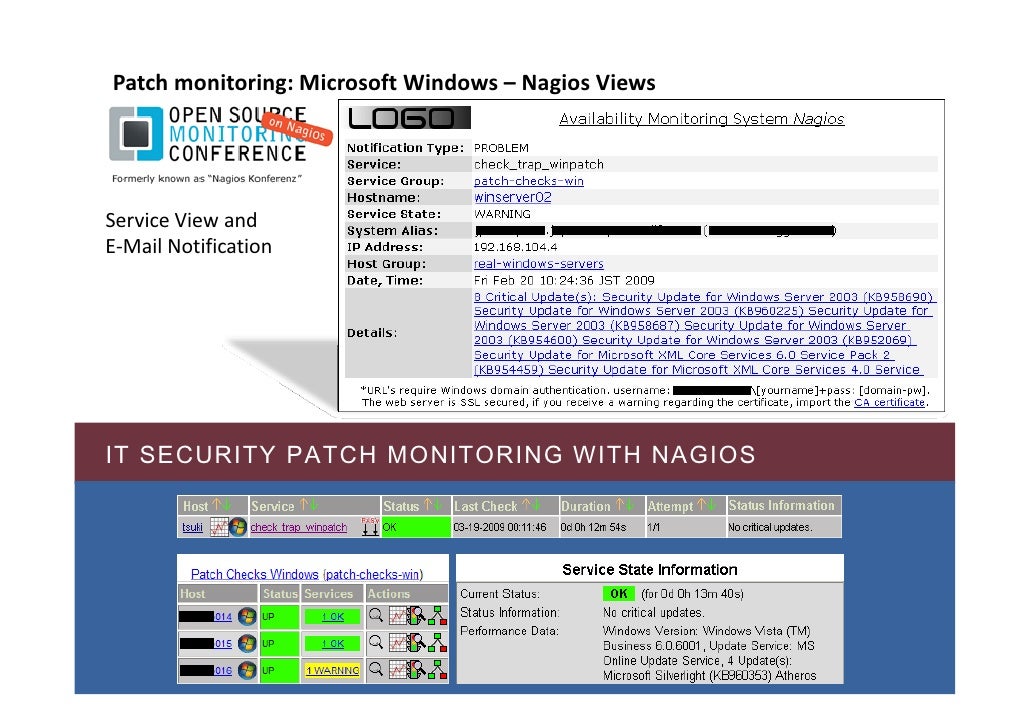Viewport: 1030px width, 728px height.
Task: Open the graph icon for host 014
Action: click(x=397, y=616)
